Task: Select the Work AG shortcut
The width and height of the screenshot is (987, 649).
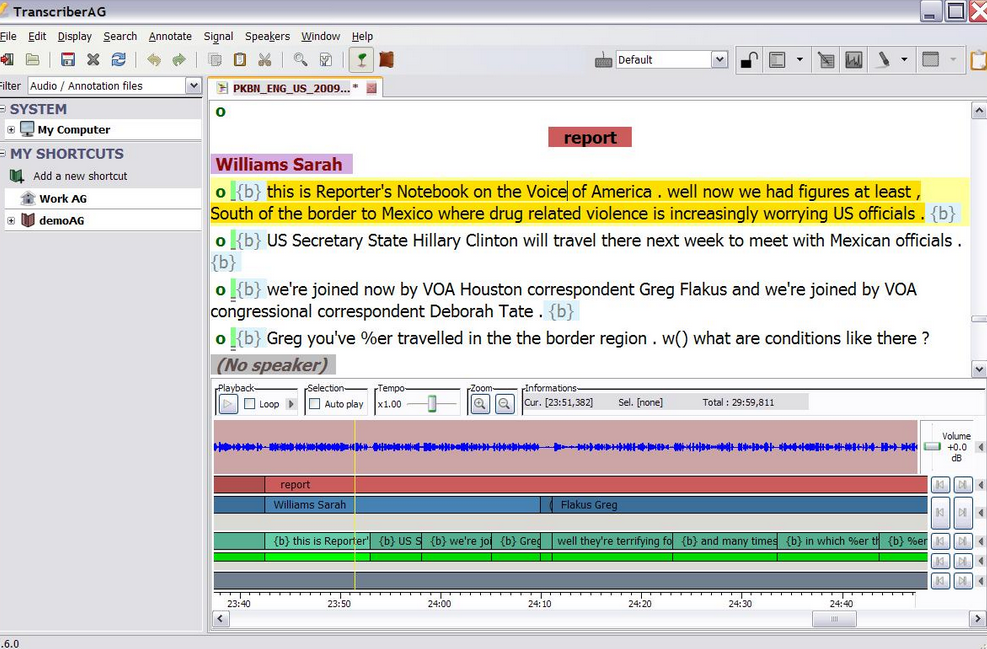Action: pos(63,198)
